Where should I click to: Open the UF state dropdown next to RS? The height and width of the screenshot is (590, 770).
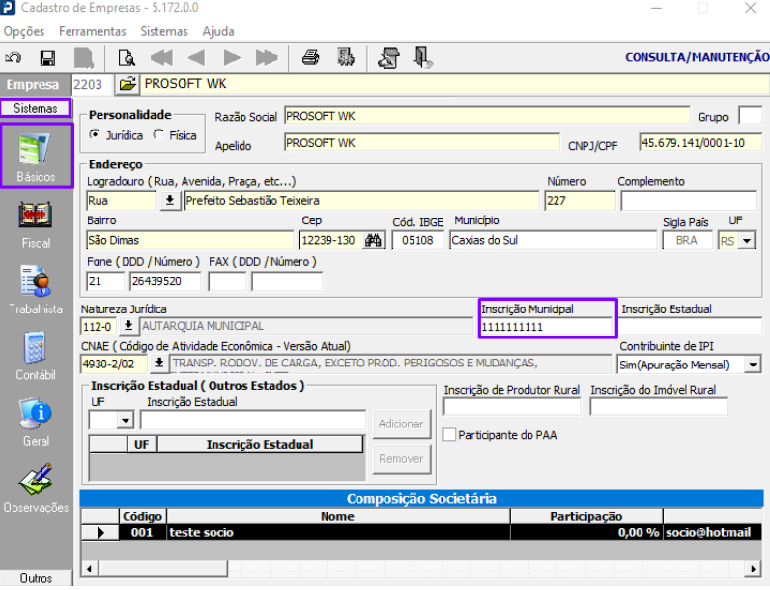(745, 240)
